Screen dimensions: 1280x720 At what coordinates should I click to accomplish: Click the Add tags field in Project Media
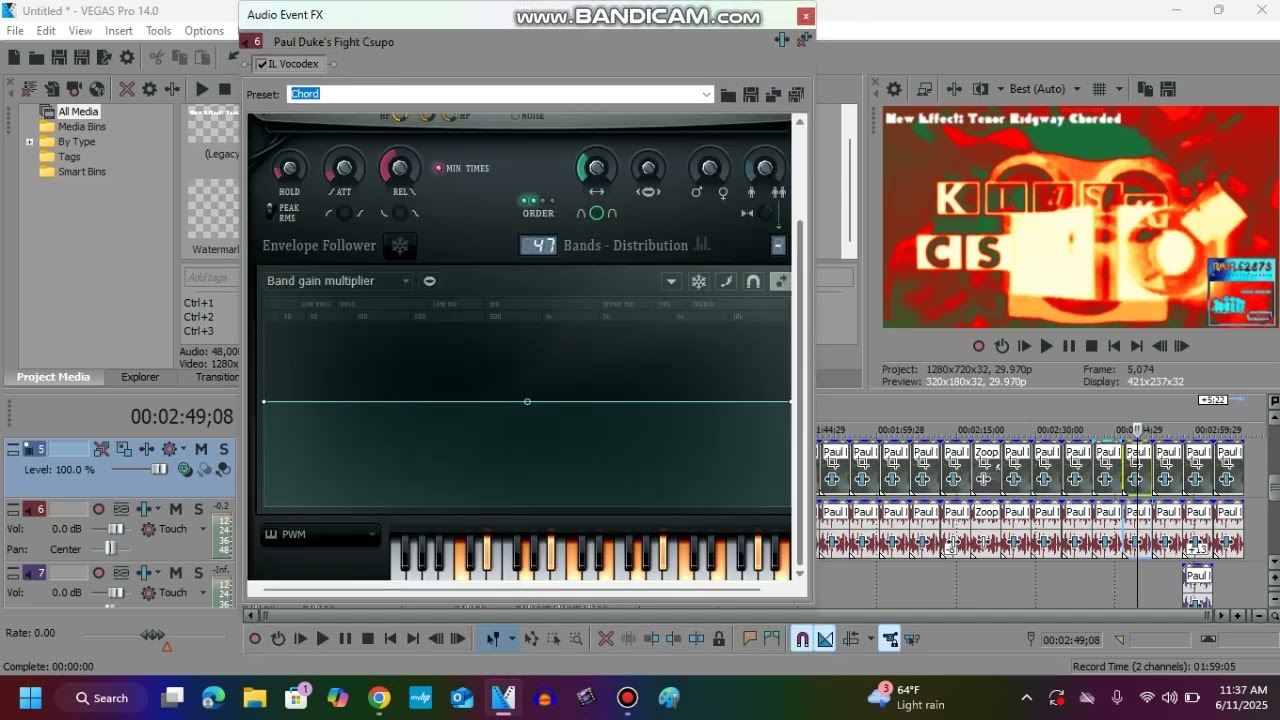(x=210, y=277)
